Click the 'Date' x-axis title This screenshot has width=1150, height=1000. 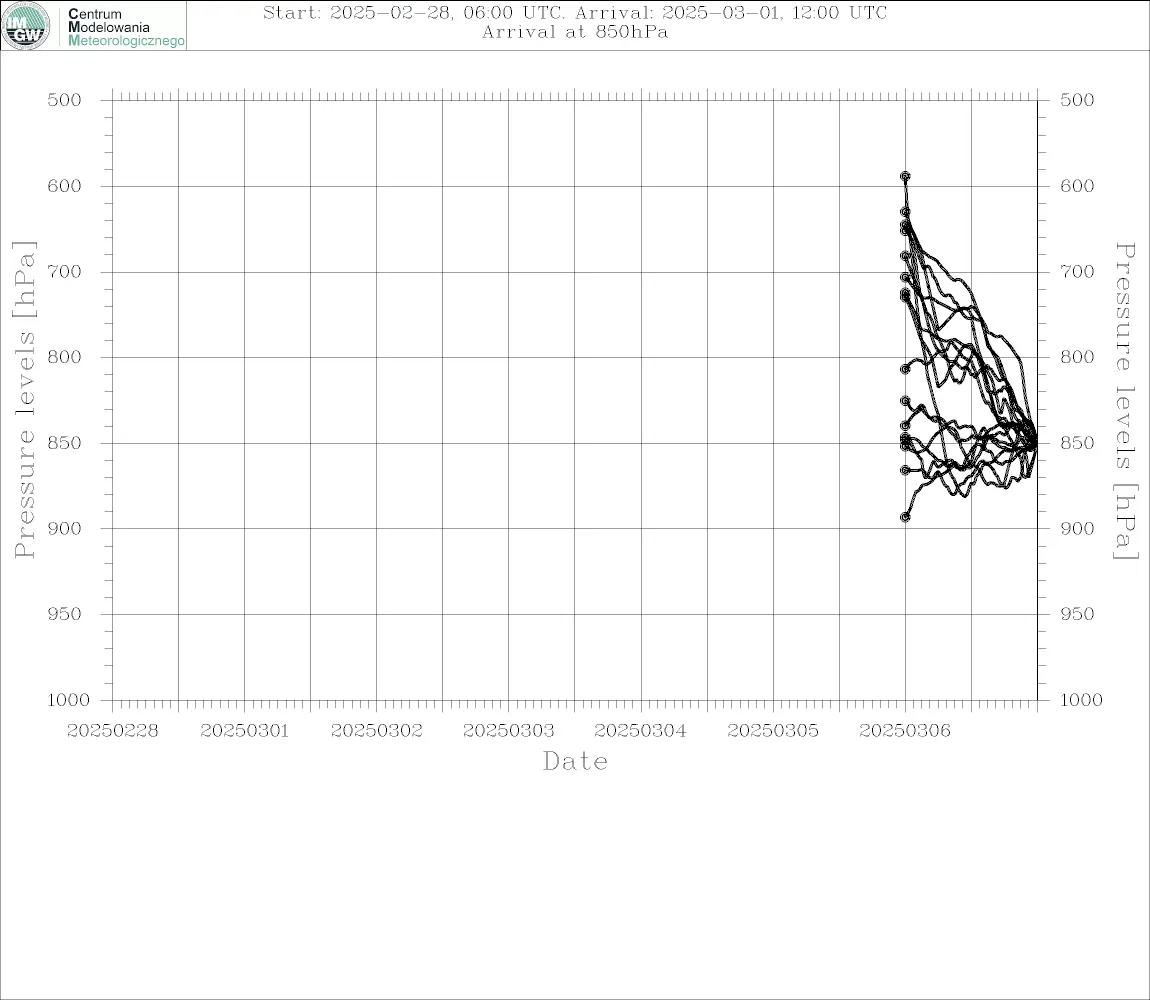(x=575, y=761)
